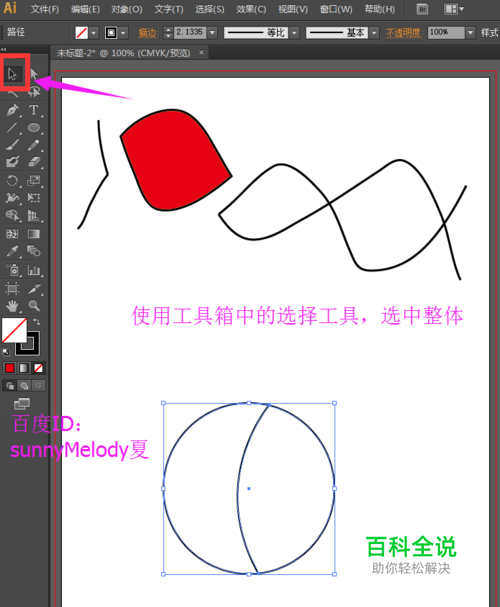The width and height of the screenshot is (500, 607).
Task: Open the 效果(C) menu
Action: pyautogui.click(x=251, y=9)
